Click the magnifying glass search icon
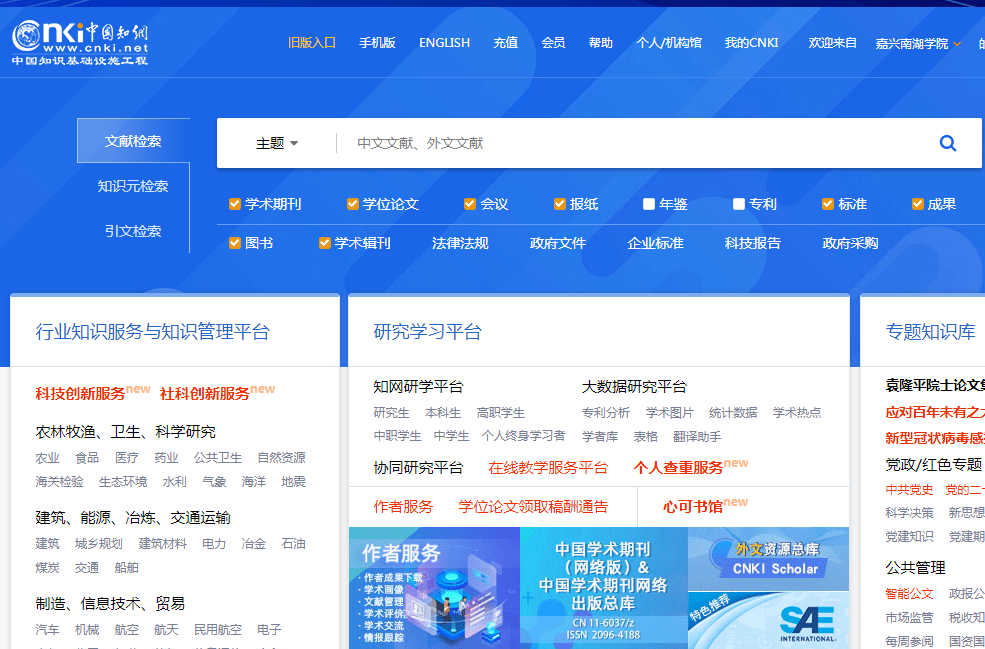 coord(948,143)
